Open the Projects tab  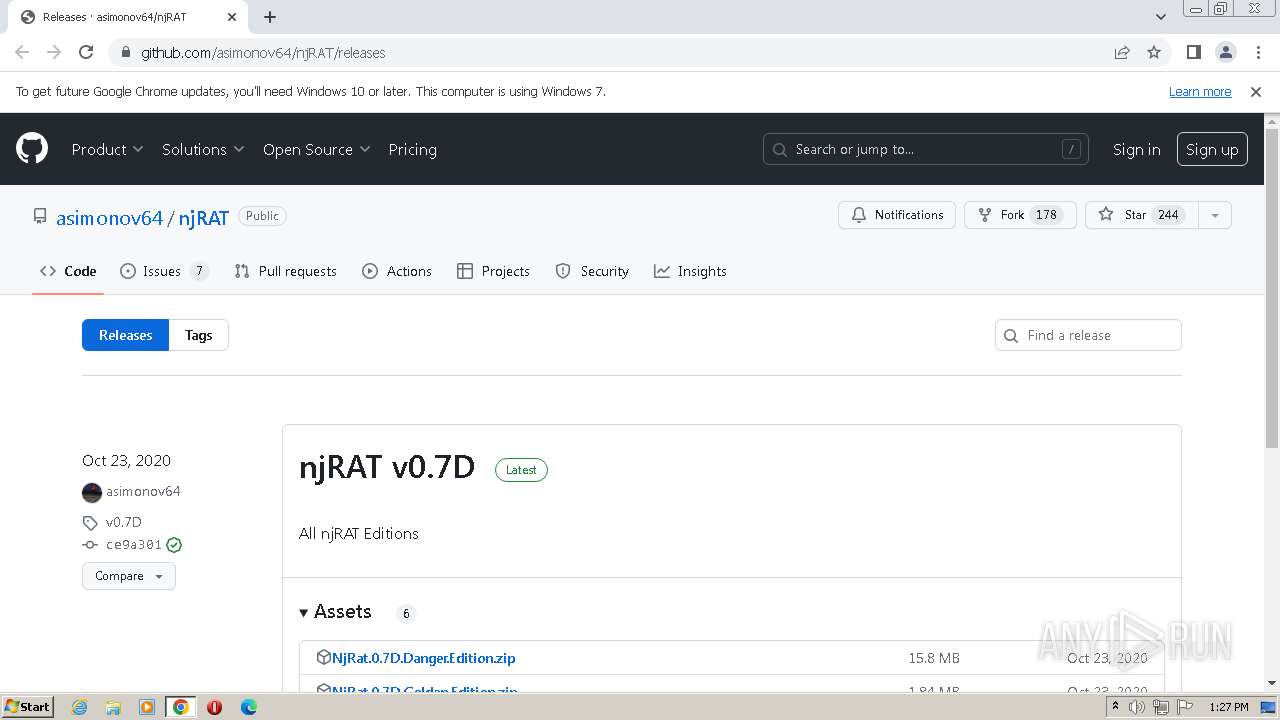point(493,271)
